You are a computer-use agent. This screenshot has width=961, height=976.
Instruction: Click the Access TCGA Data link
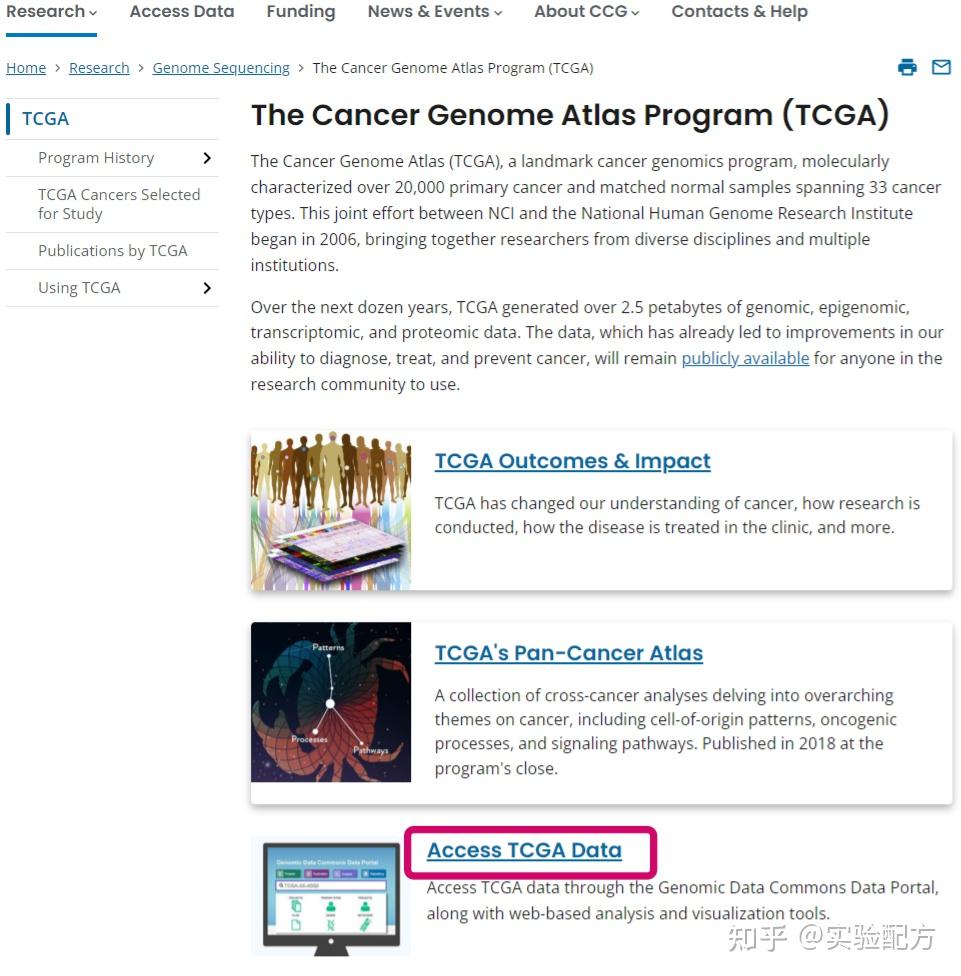pyautogui.click(x=524, y=850)
